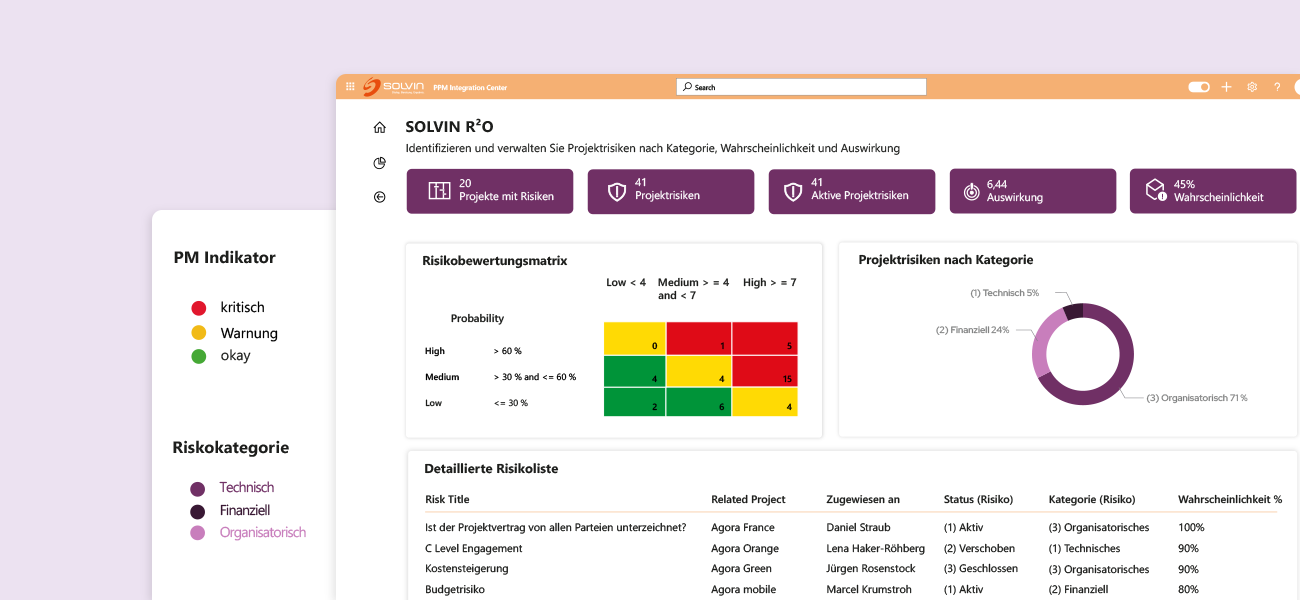1300x600 pixels.
Task: Click the 'Agora France' project cell
Action: point(743,527)
